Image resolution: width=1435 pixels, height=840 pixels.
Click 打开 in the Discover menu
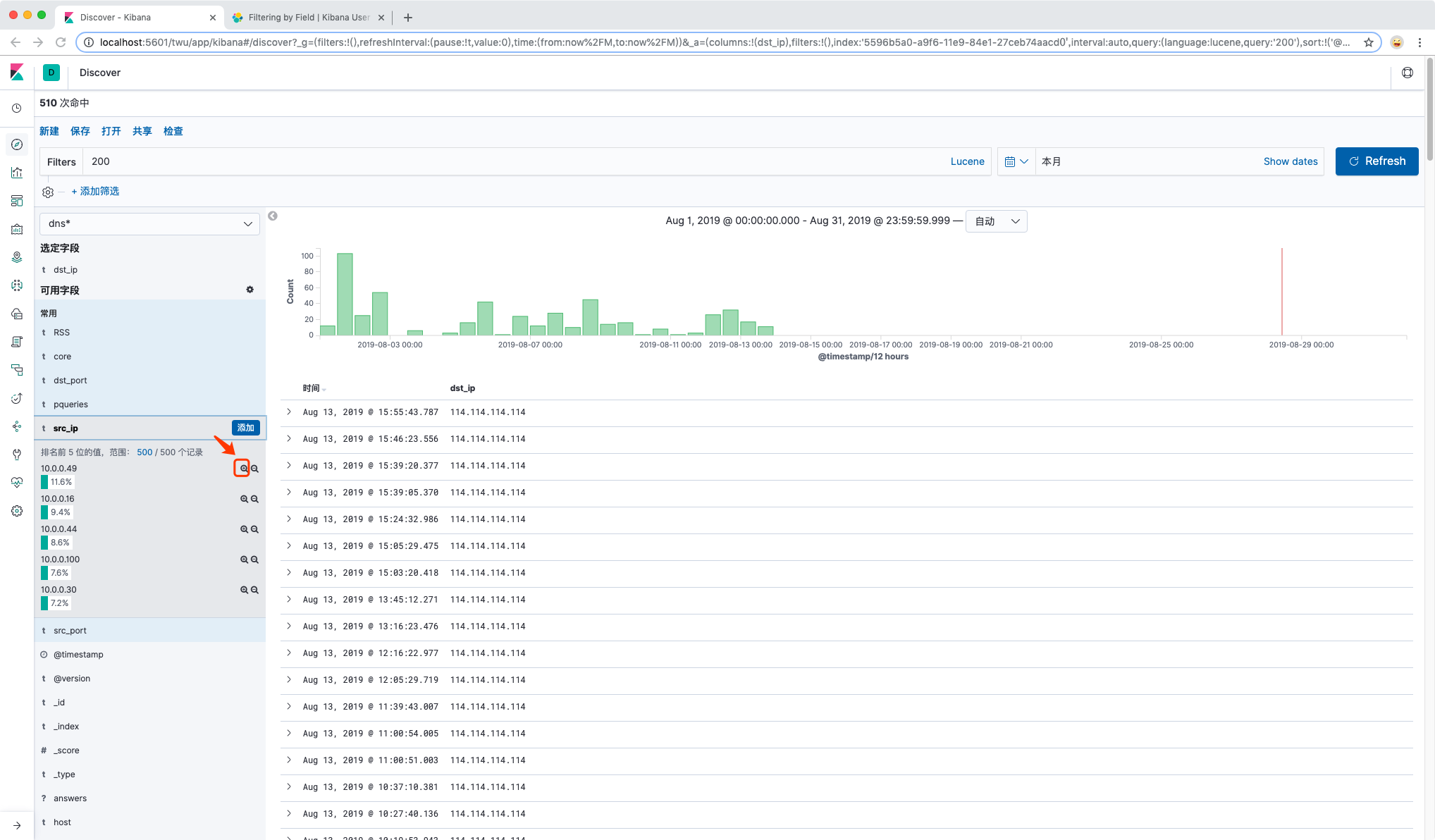(111, 131)
